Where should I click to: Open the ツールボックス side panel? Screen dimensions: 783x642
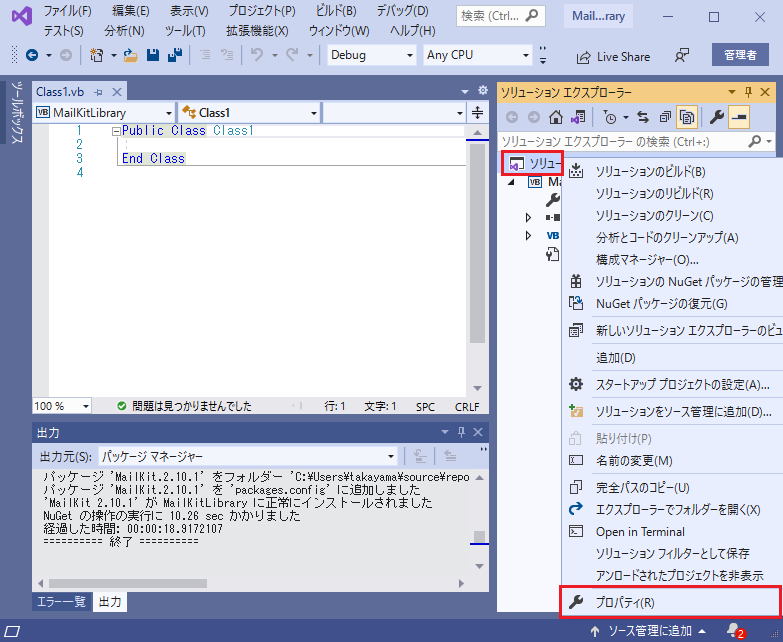pyautogui.click(x=17, y=112)
